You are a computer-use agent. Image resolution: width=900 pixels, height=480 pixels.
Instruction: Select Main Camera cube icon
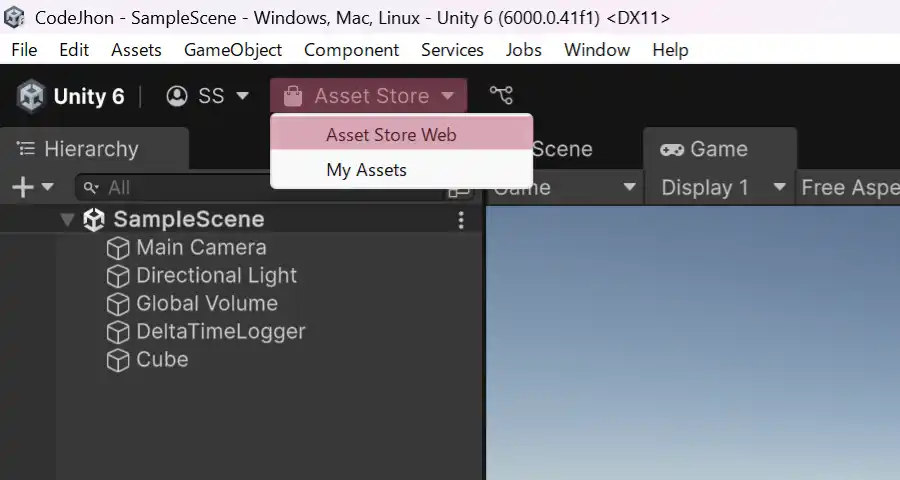[x=118, y=248]
